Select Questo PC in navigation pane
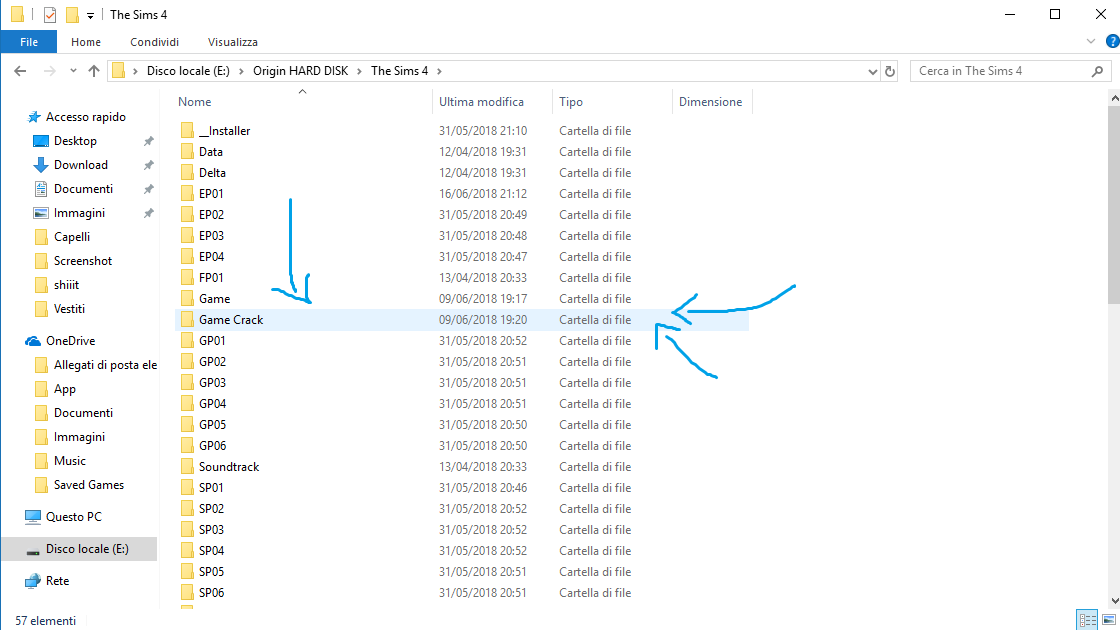Viewport: 1120px width, 630px height. pos(74,516)
